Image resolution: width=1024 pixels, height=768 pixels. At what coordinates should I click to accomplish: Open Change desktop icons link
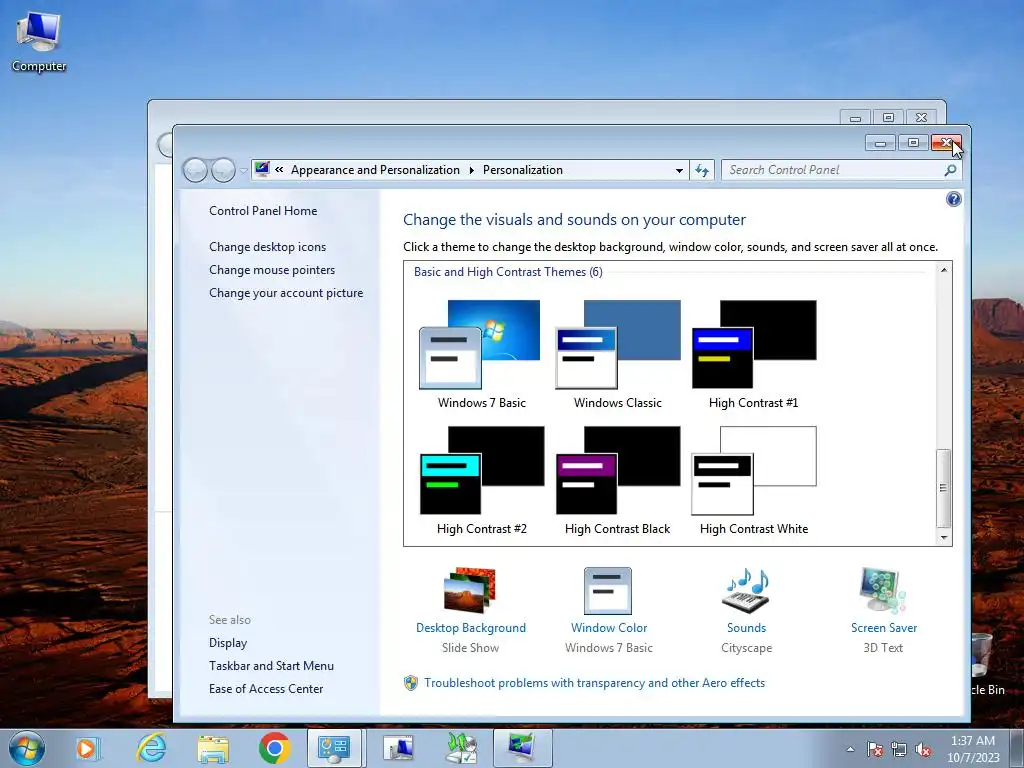click(267, 247)
